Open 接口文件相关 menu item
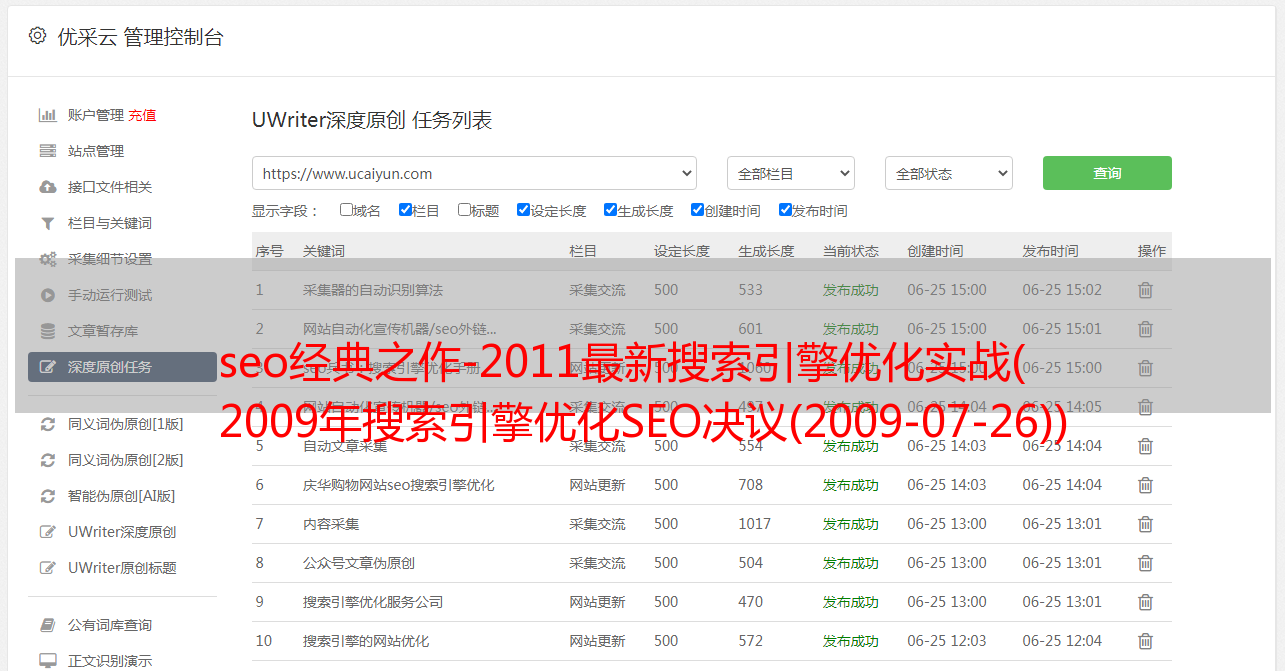This screenshot has width=1285, height=671. 110,187
